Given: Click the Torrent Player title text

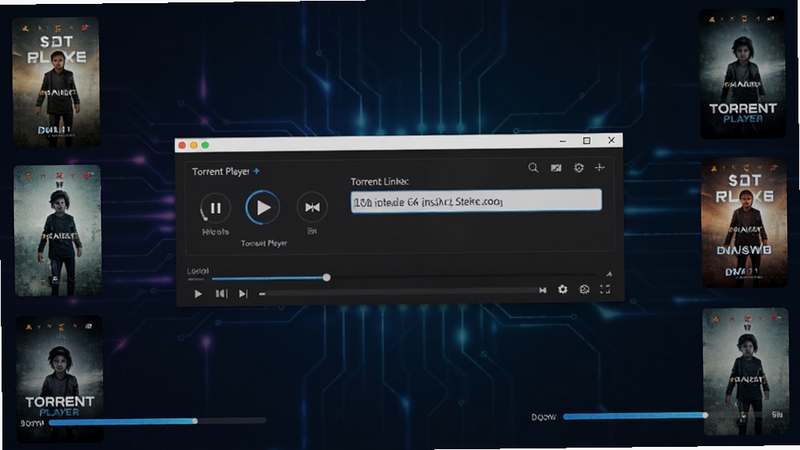Looking at the screenshot, I should click(x=220, y=171).
